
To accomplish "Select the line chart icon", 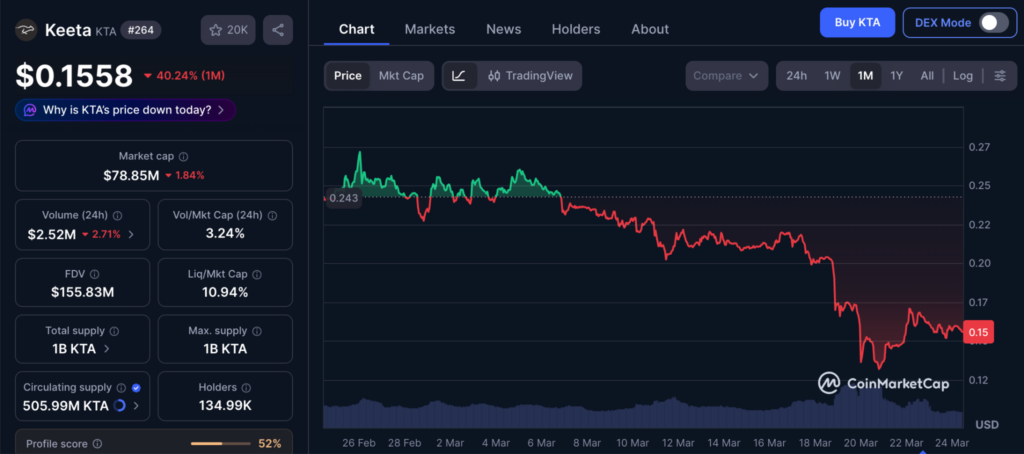I will tap(458, 76).
